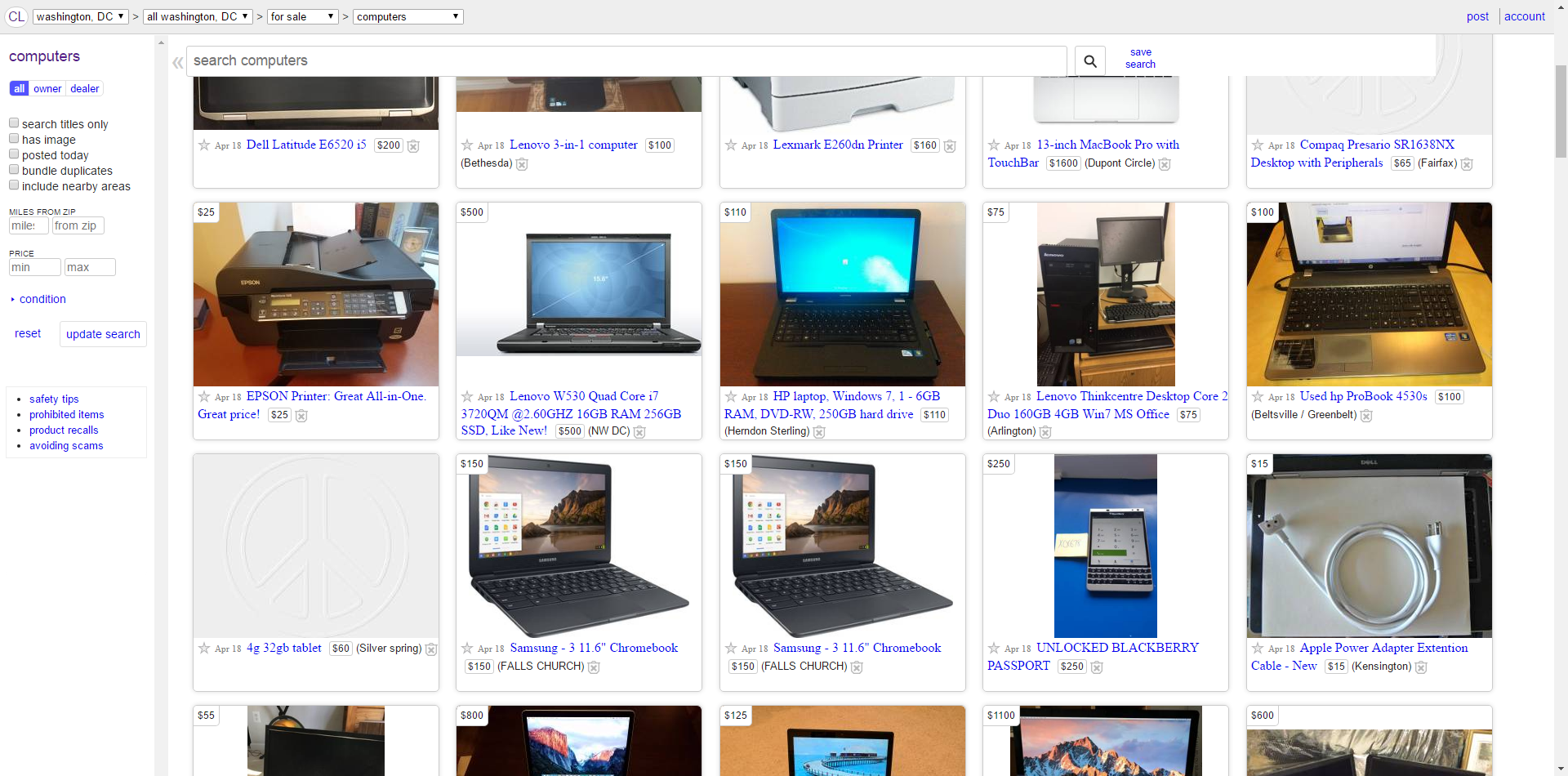Image resolution: width=1568 pixels, height=776 pixels.
Task: Star the Lenovo Thinkcentre Desktop listing
Action: [x=994, y=396]
